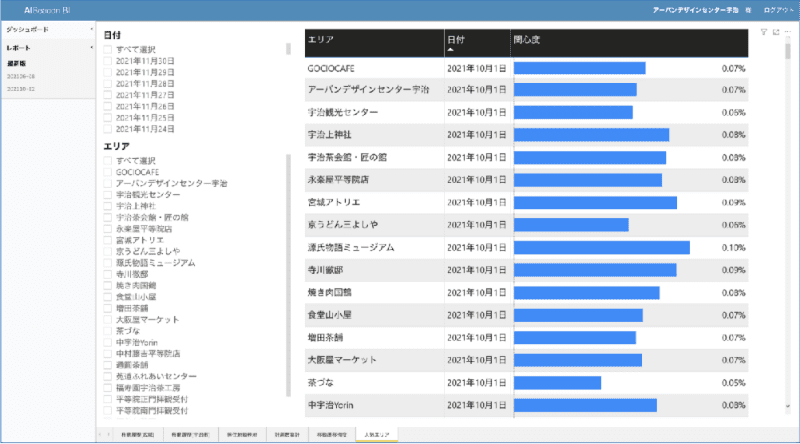Viewport: 800px width, 444px height.
Task: Click the next page arrow at bottom
Action: [x=108, y=433]
